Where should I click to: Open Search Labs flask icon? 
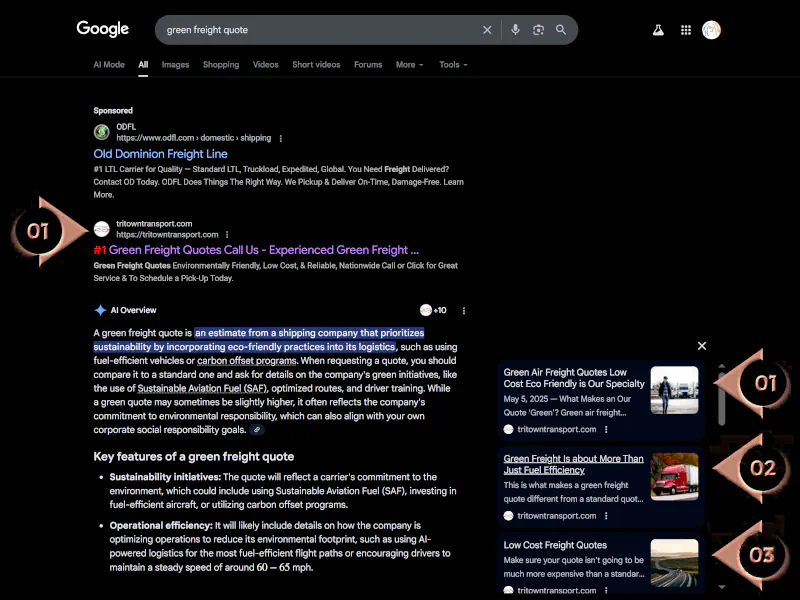coord(658,30)
